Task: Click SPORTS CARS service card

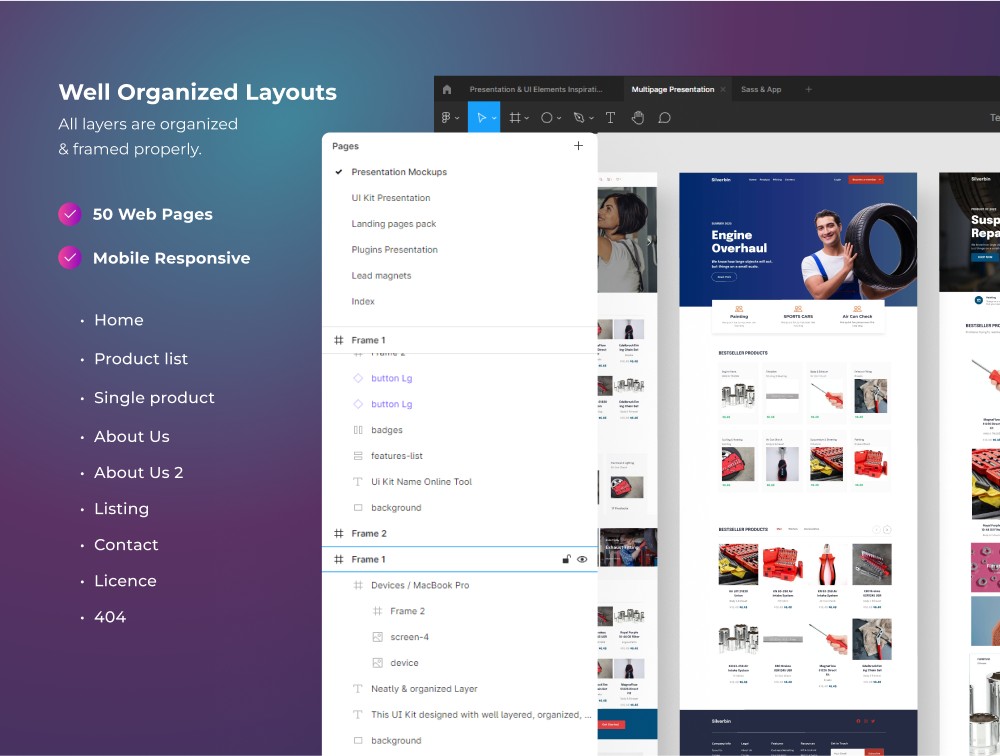Action: [798, 316]
